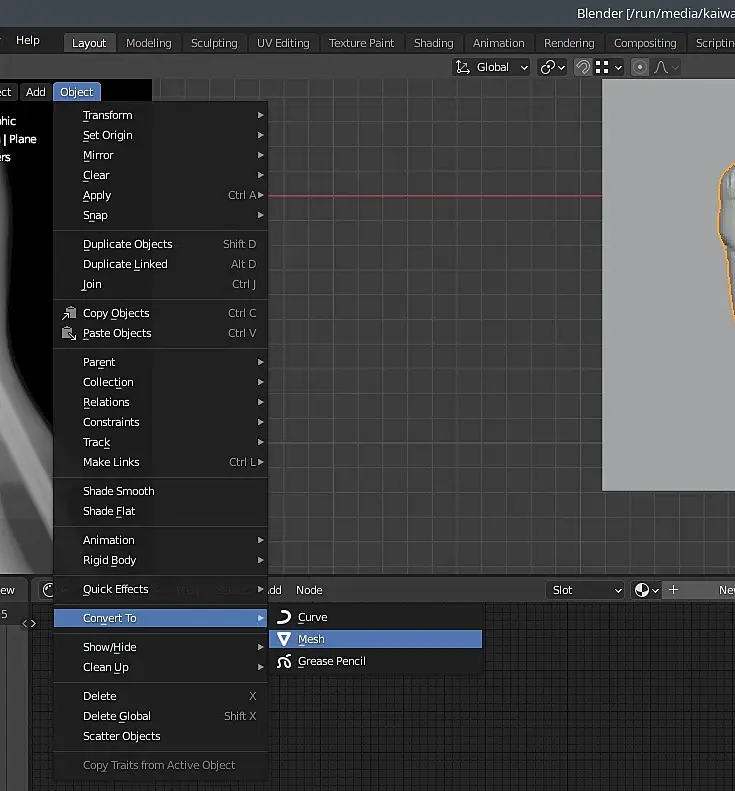Click the Mesh triangle icon in submenu
The height and width of the screenshot is (791, 735).
click(x=284, y=639)
